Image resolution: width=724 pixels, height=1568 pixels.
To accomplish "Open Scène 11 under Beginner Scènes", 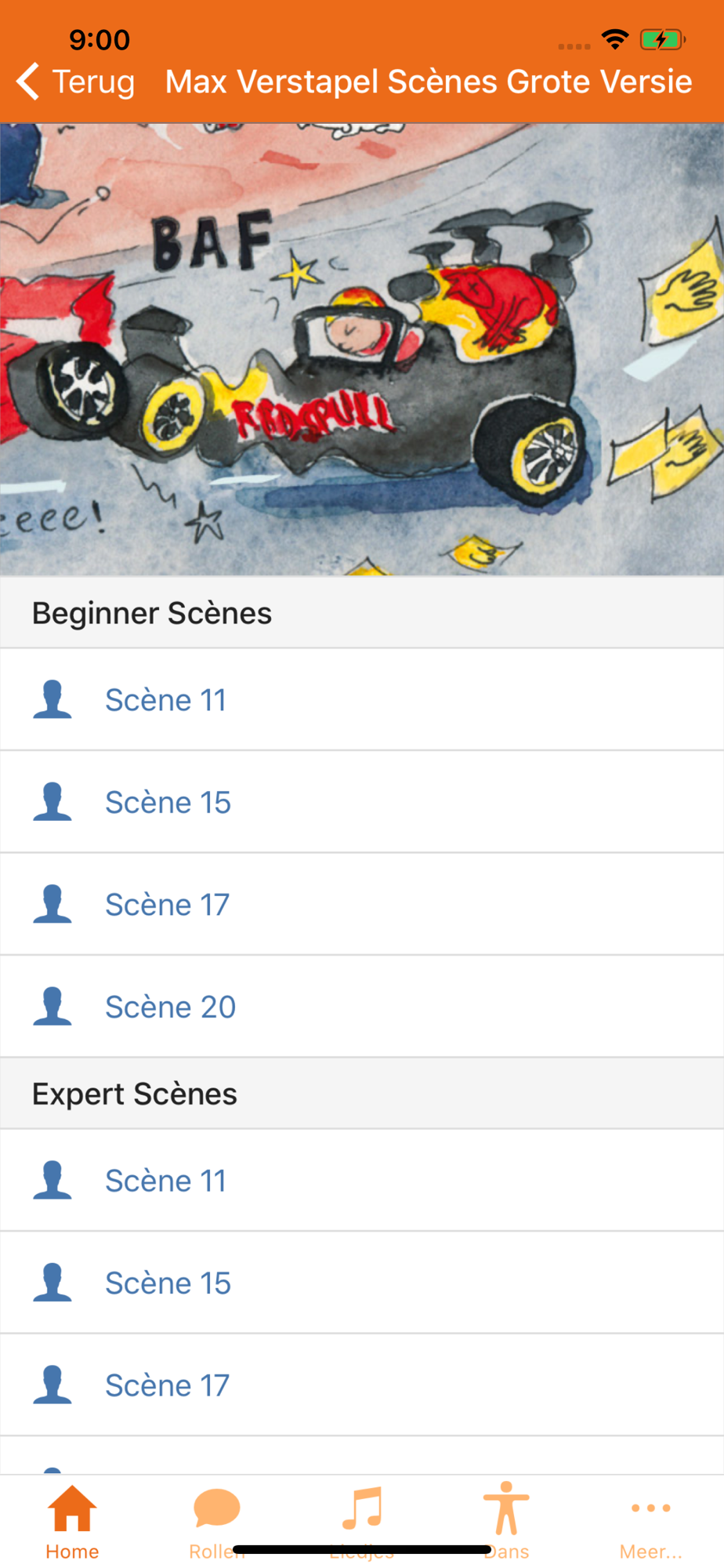I will coord(166,700).
